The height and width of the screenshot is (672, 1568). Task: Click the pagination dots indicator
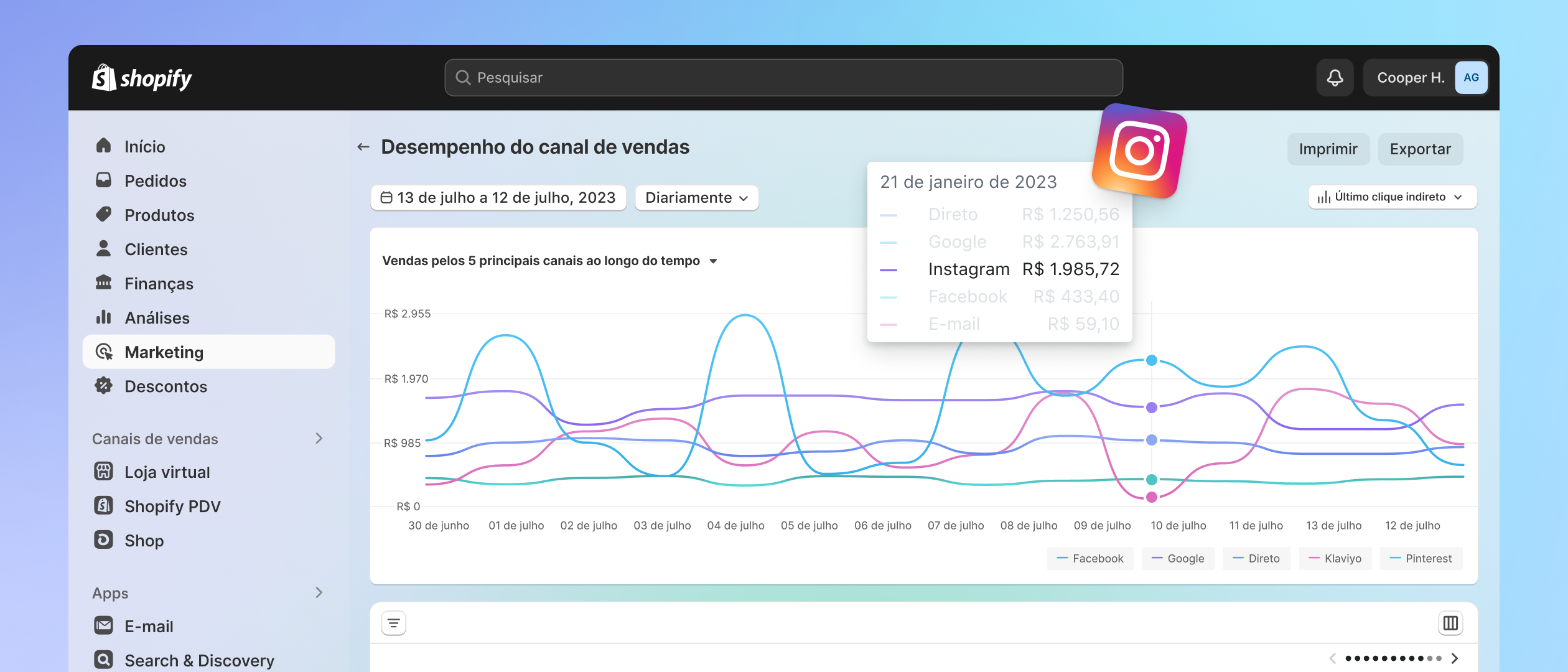point(1394,658)
